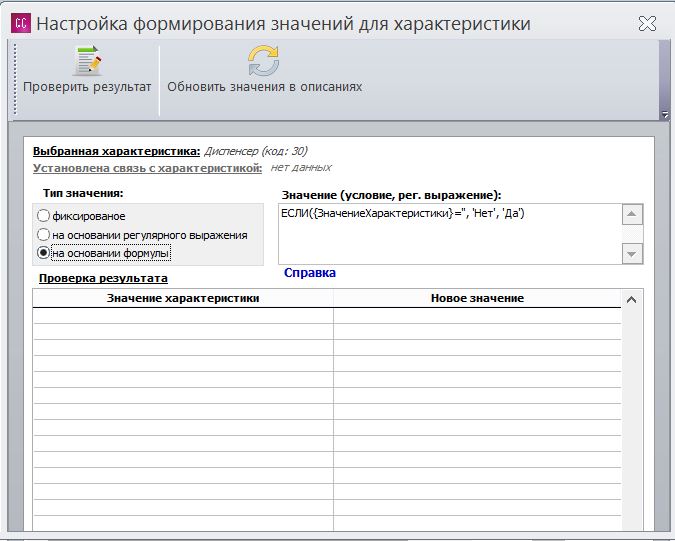Click the нет данных value text
This screenshot has width=675, height=541.
[301, 167]
